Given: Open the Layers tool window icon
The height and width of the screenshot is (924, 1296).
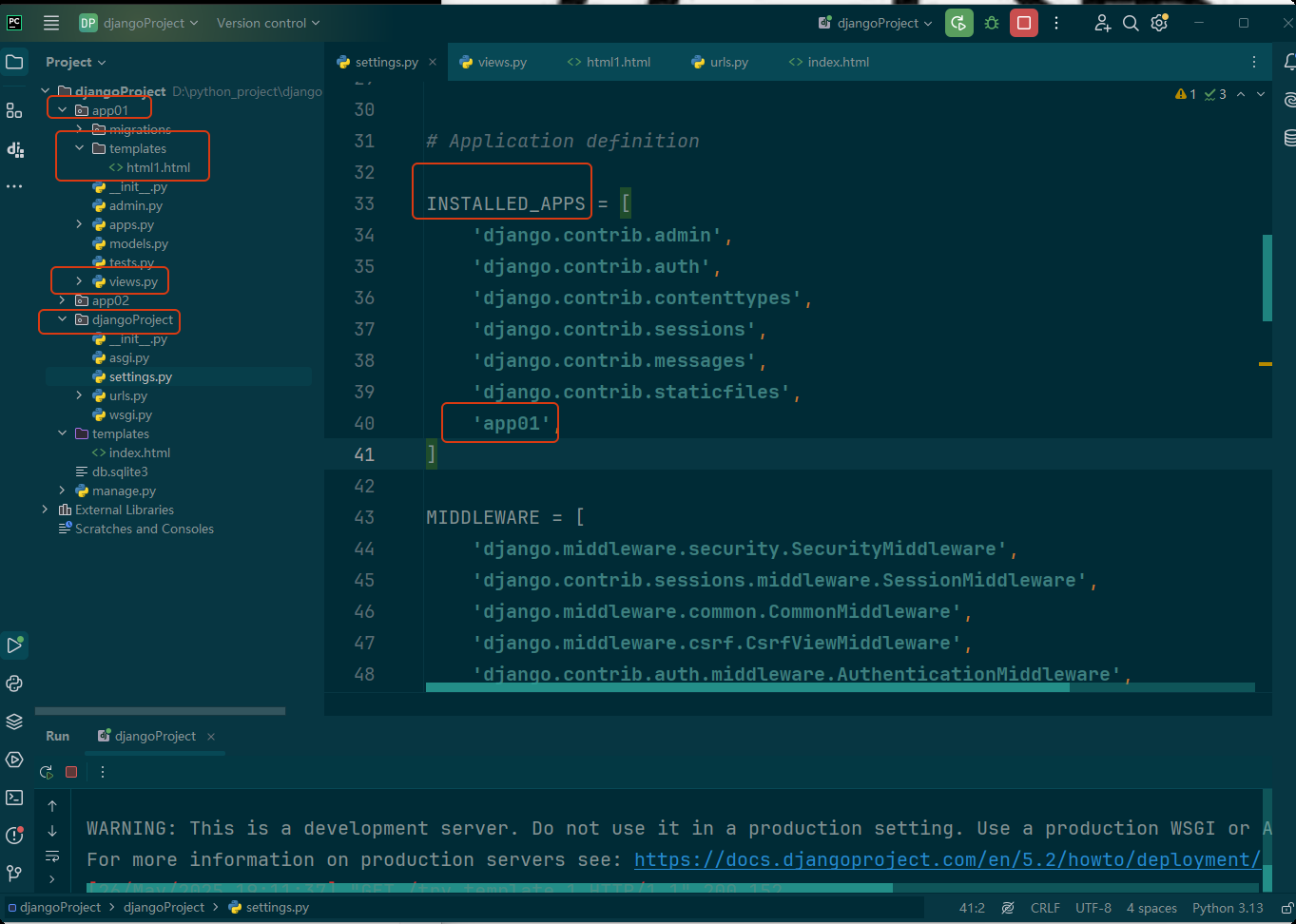Looking at the screenshot, I should 14,722.
